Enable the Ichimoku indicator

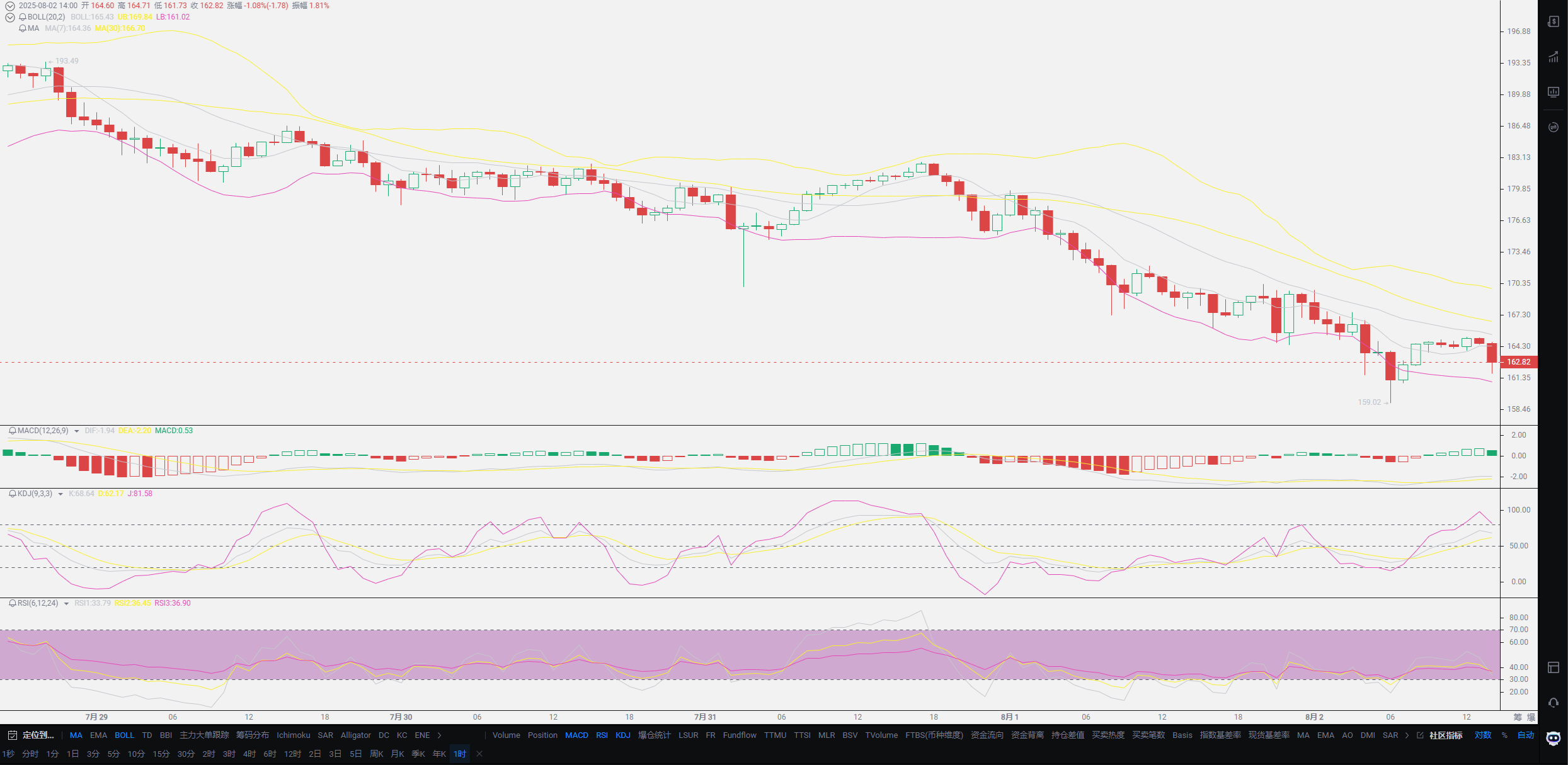click(x=294, y=735)
